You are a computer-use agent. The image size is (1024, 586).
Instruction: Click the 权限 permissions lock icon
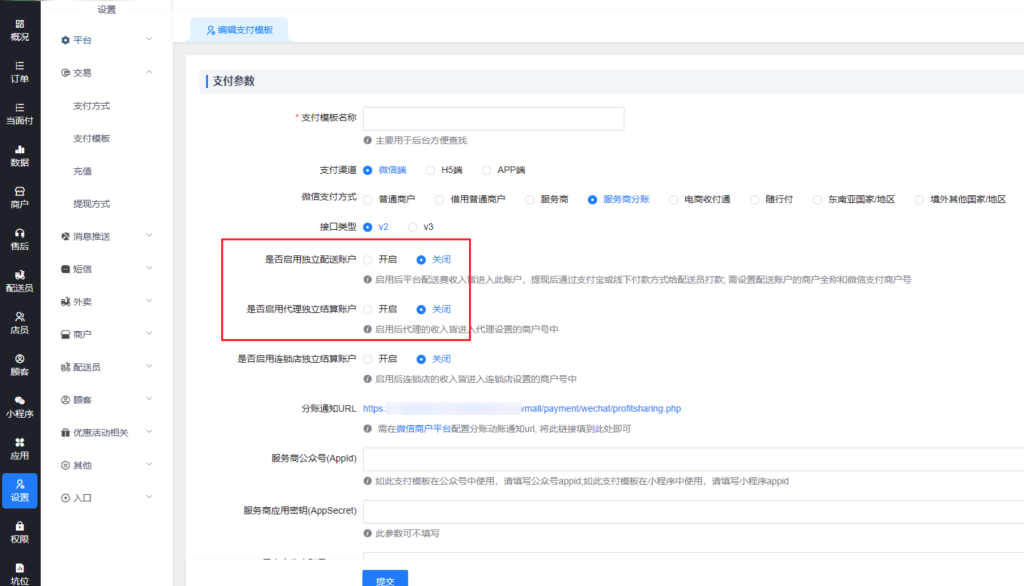click(x=19, y=526)
